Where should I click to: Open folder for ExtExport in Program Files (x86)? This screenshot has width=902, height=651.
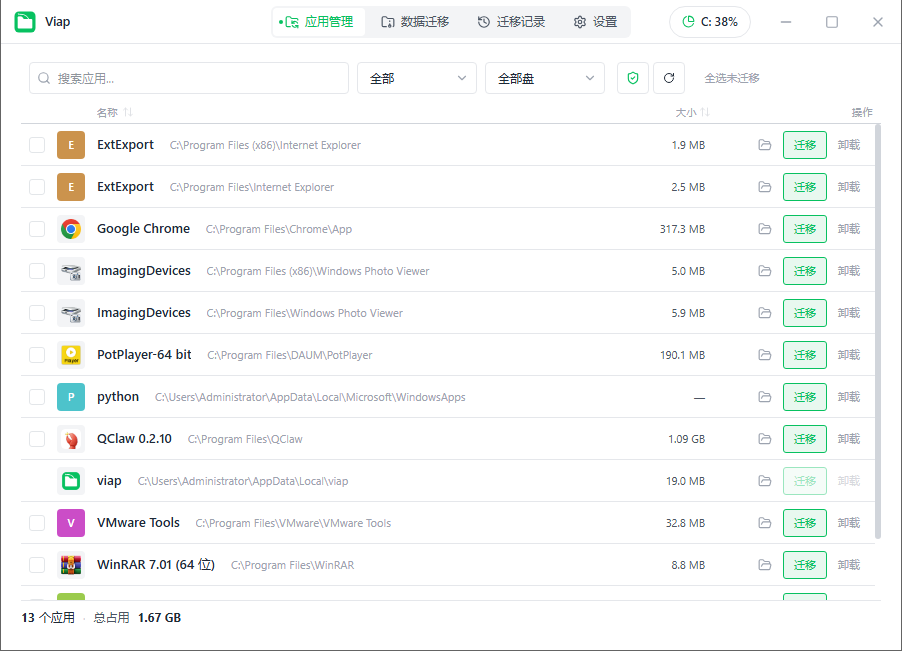[x=765, y=145]
